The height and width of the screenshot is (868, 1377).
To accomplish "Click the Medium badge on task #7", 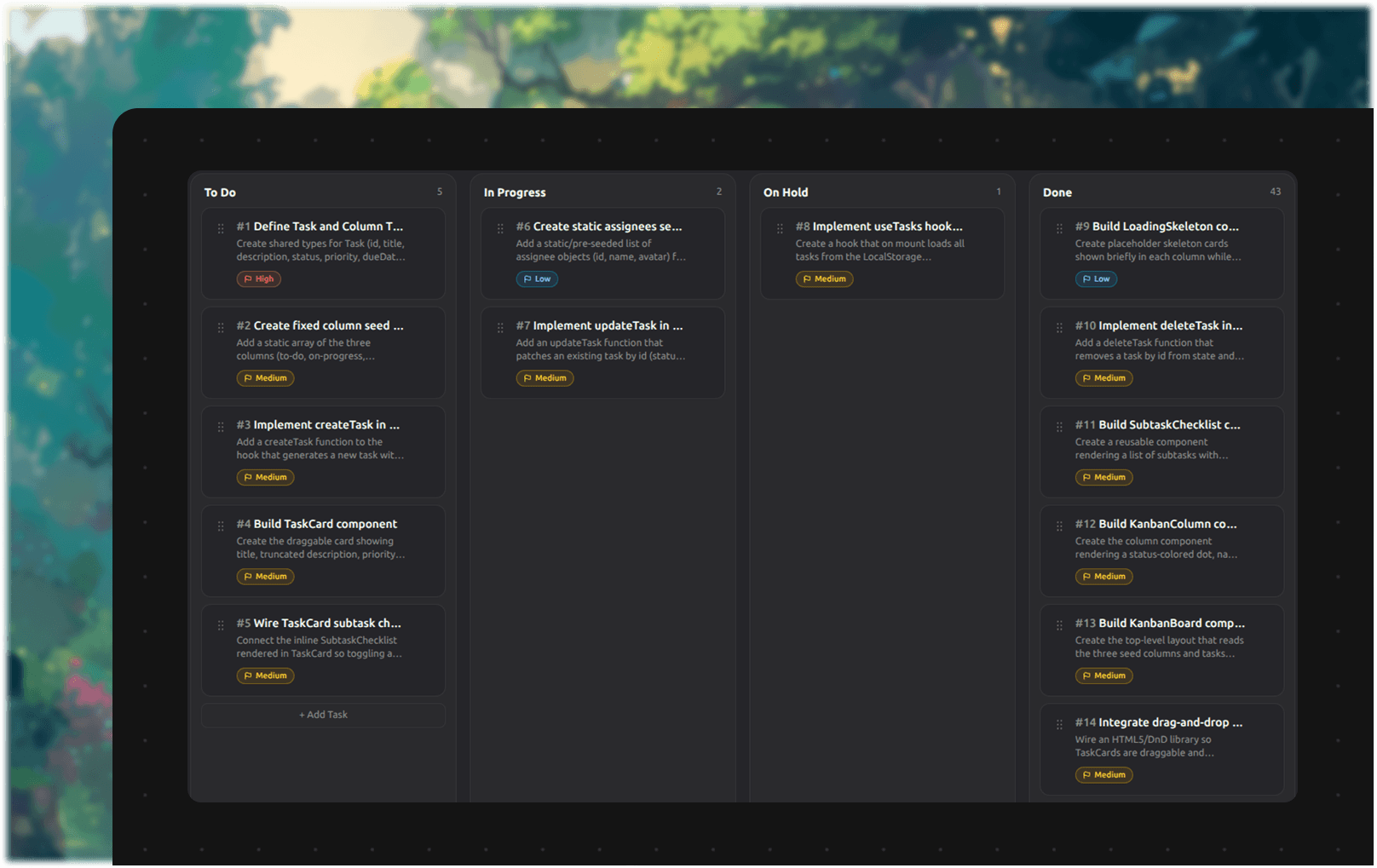I will tap(544, 377).
